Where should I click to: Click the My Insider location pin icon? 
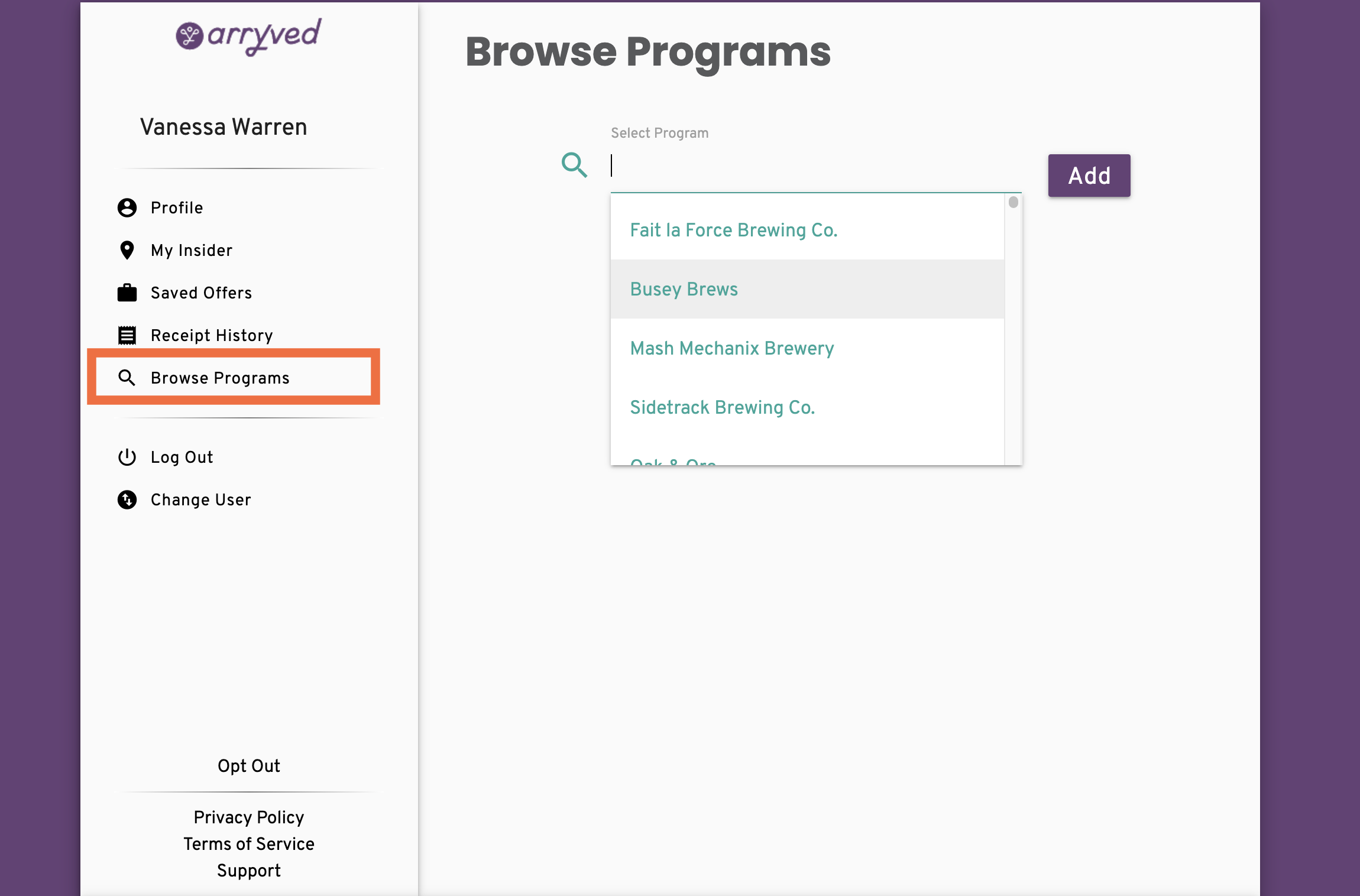point(127,251)
